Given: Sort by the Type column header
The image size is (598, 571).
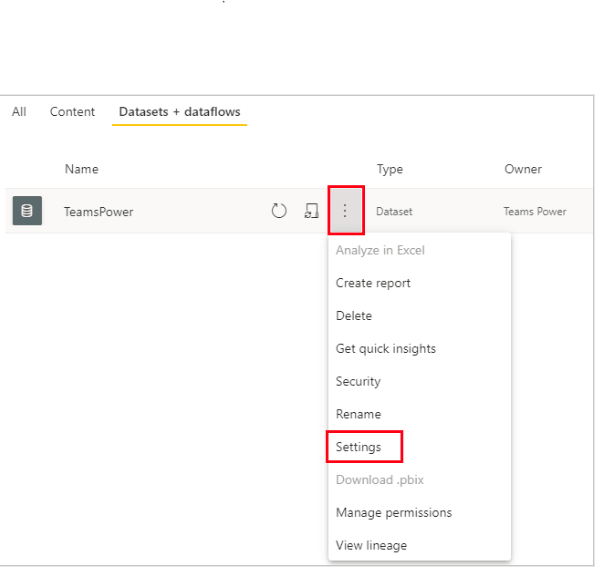Looking at the screenshot, I should [x=391, y=170].
